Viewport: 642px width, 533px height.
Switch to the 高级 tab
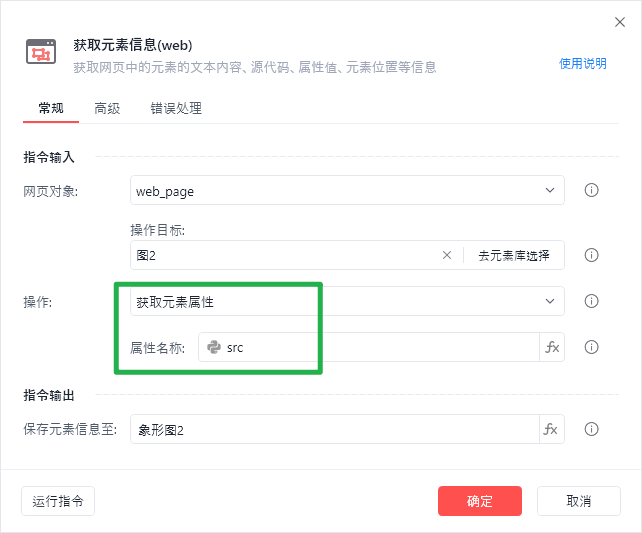click(107, 108)
